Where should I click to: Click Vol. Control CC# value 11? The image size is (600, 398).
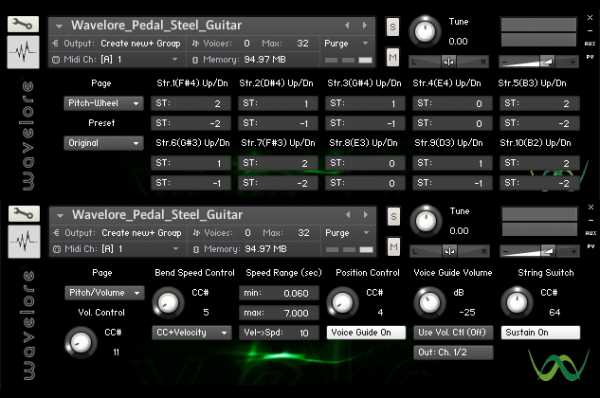pos(116,352)
